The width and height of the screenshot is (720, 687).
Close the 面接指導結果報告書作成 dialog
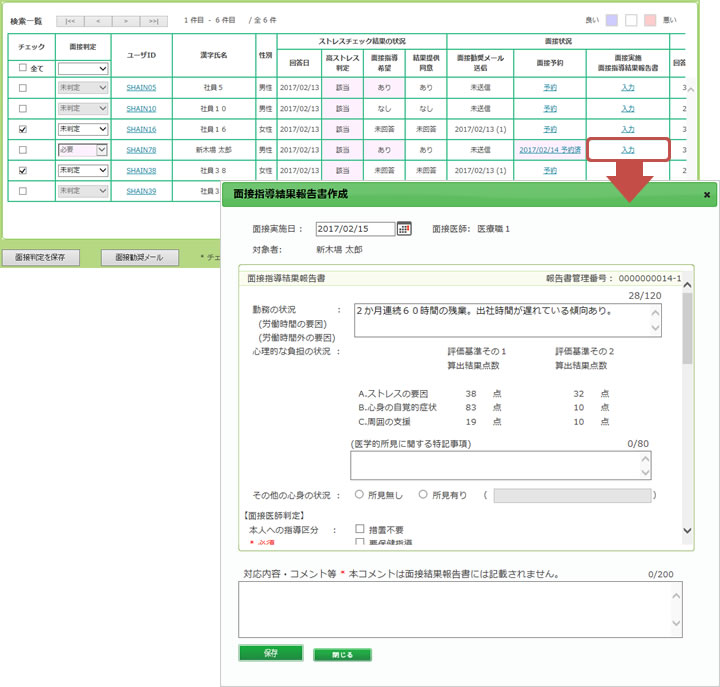(707, 195)
